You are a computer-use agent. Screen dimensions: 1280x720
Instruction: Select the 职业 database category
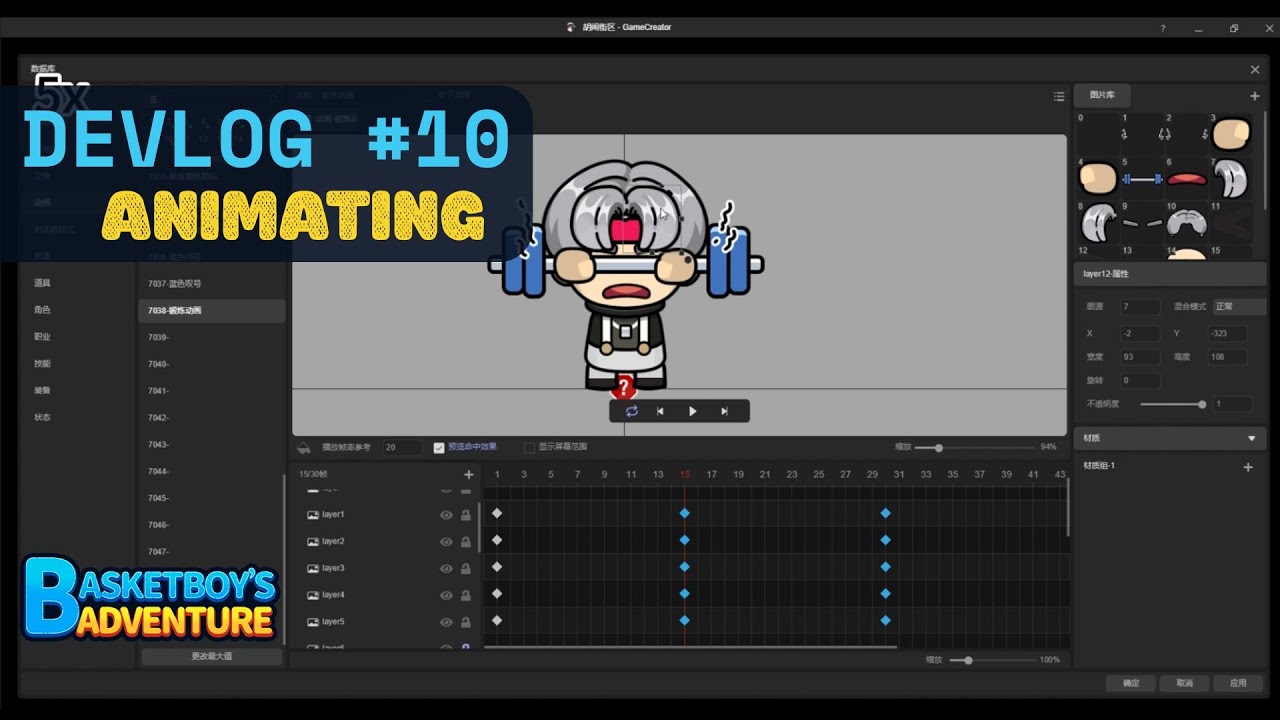click(x=42, y=337)
